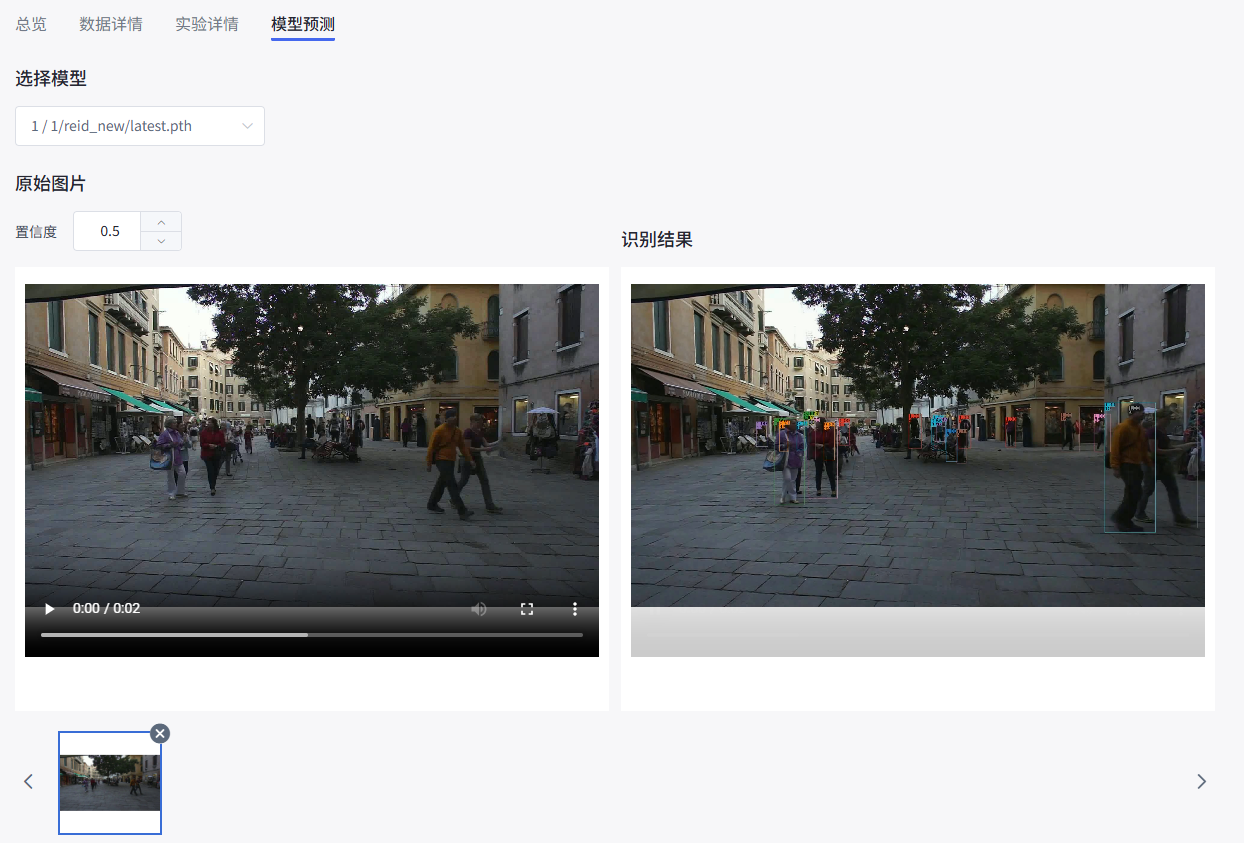Enter fullscreen mode on video player

pos(527,608)
